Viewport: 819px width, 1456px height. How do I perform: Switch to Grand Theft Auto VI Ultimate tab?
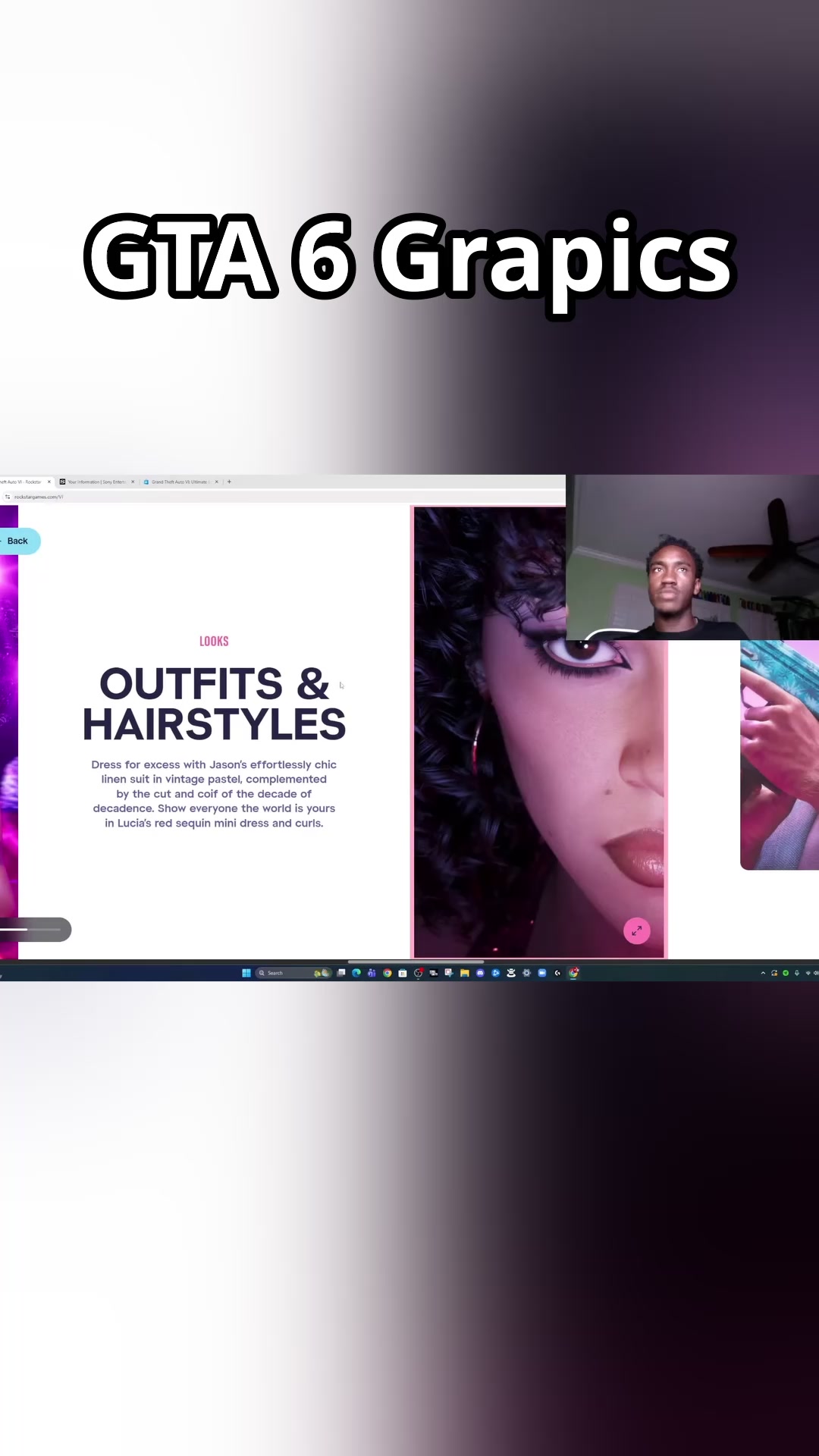(180, 482)
